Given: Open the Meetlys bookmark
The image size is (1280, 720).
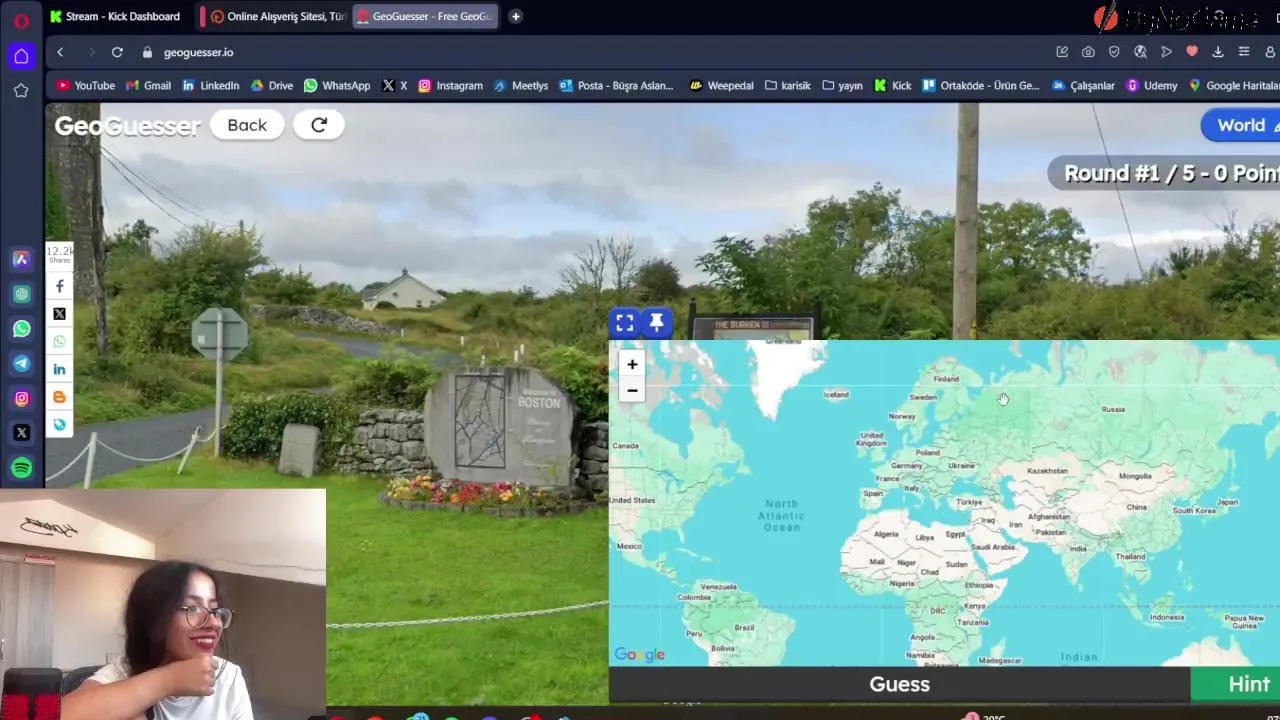Looking at the screenshot, I should [520, 86].
